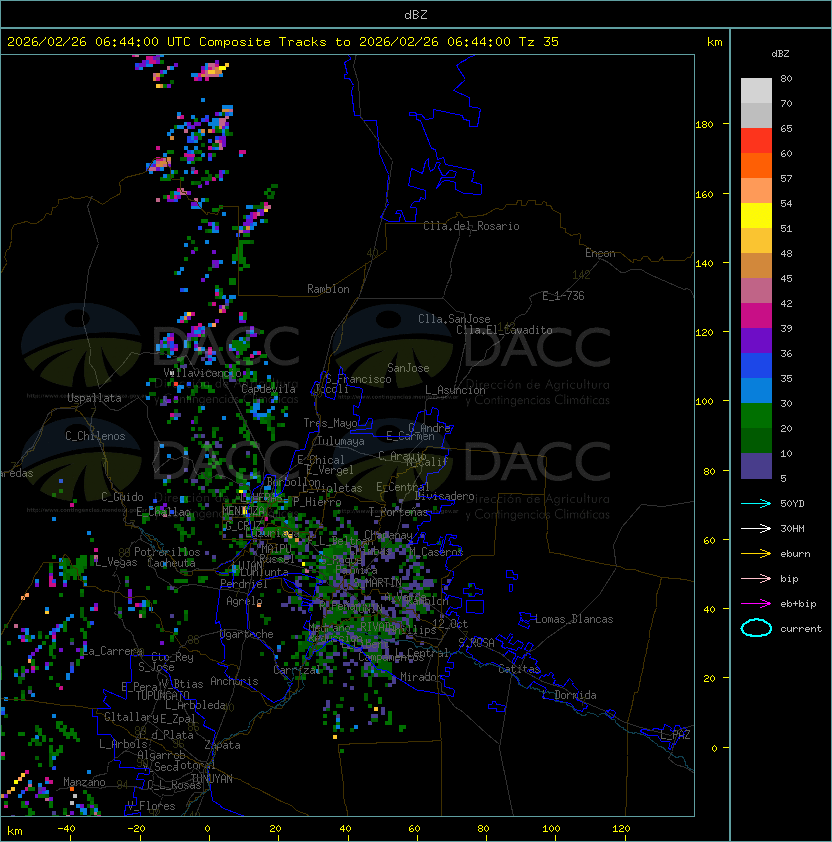Select the light orange 54-57 dBZ swatch
This screenshot has width=832, height=842.
pyautogui.click(x=756, y=191)
